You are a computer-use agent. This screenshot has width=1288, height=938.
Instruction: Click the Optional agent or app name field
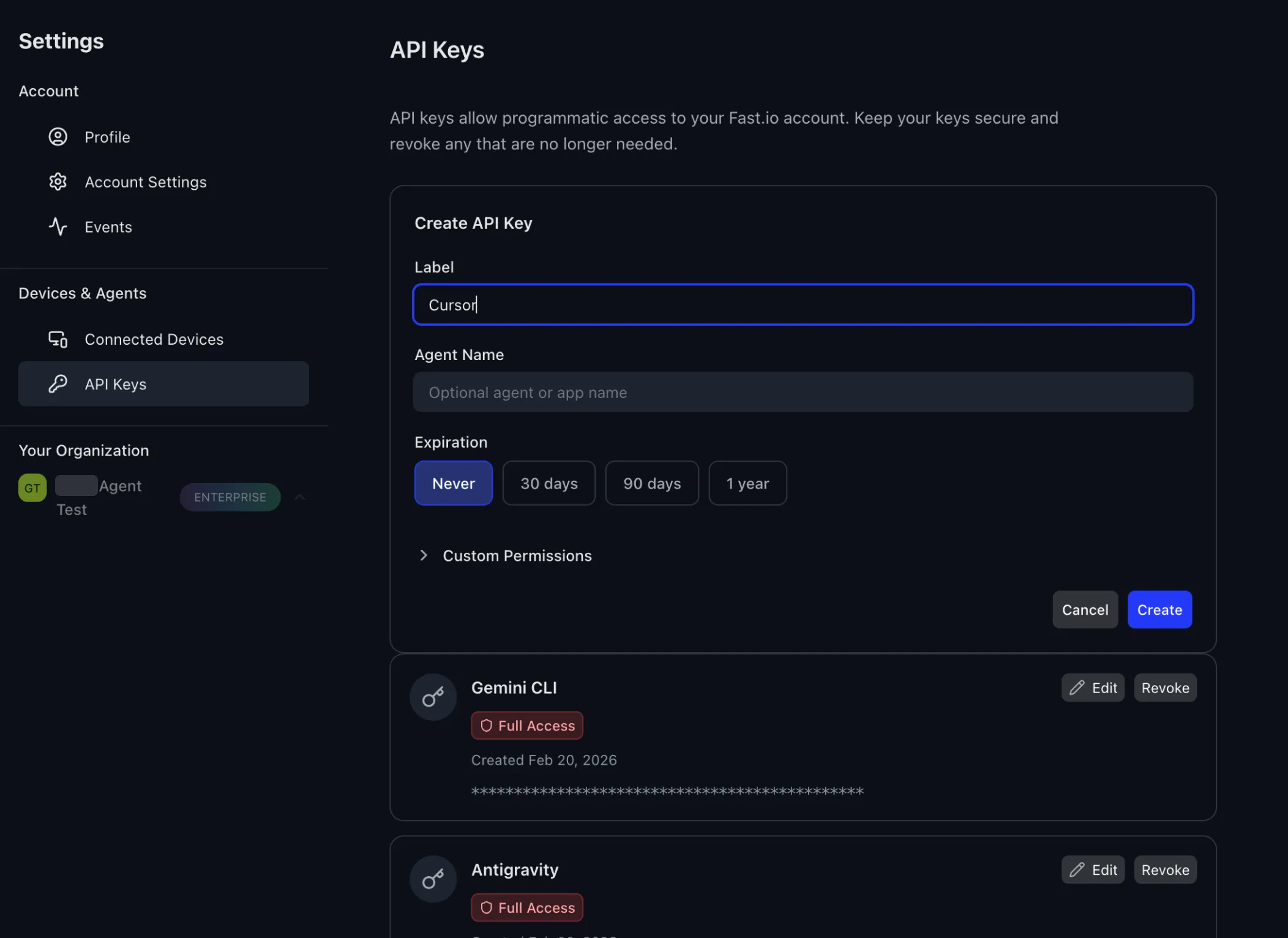[802, 392]
